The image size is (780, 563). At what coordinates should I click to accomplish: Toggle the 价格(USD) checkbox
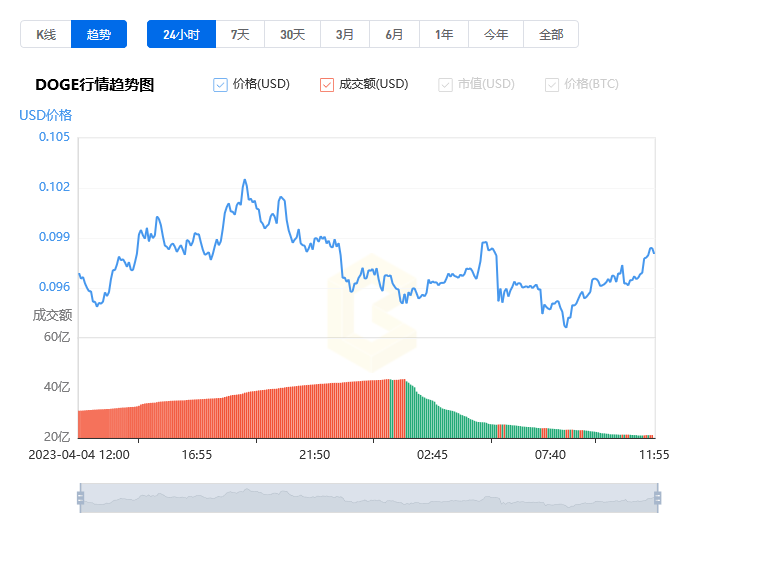pos(221,85)
